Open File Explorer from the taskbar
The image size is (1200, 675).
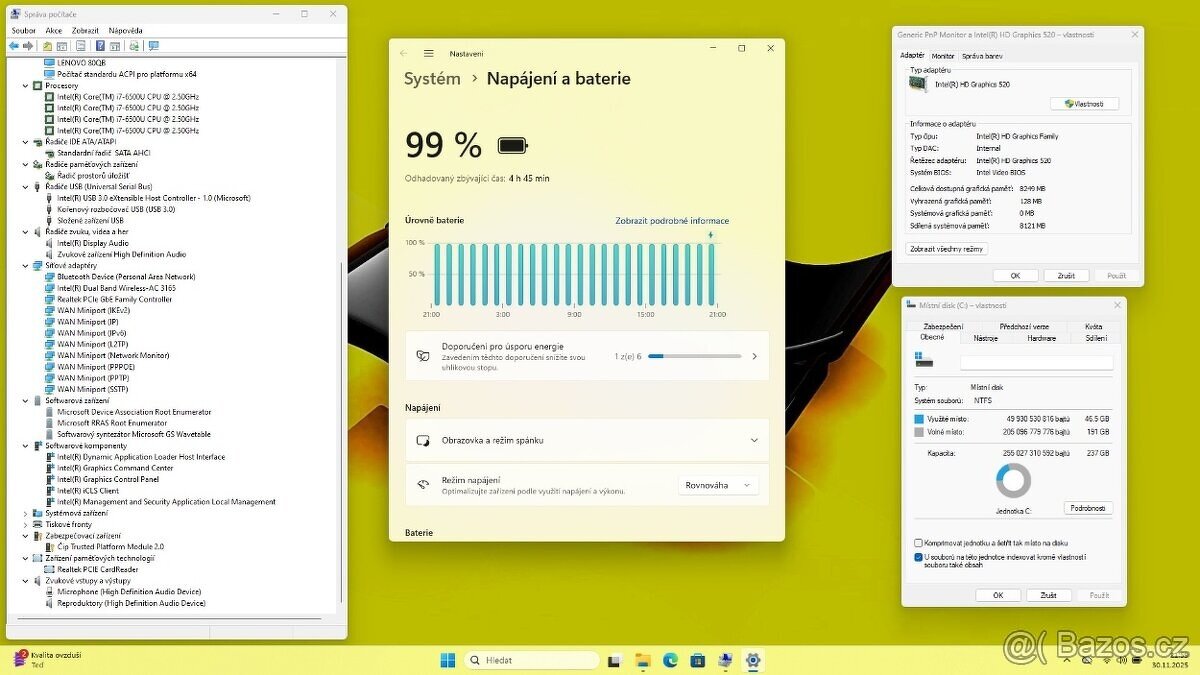click(x=643, y=660)
